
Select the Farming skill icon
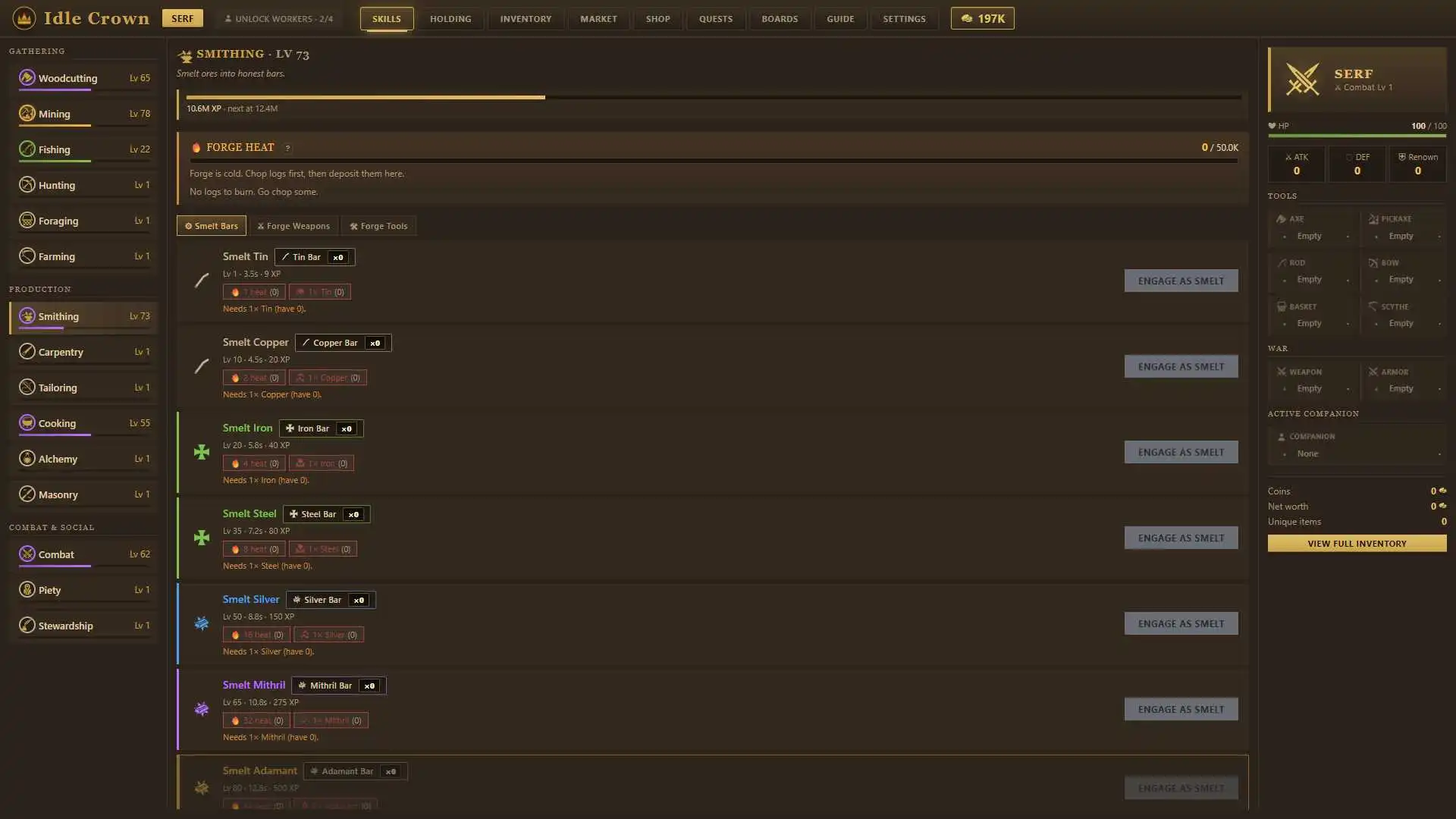pos(27,256)
